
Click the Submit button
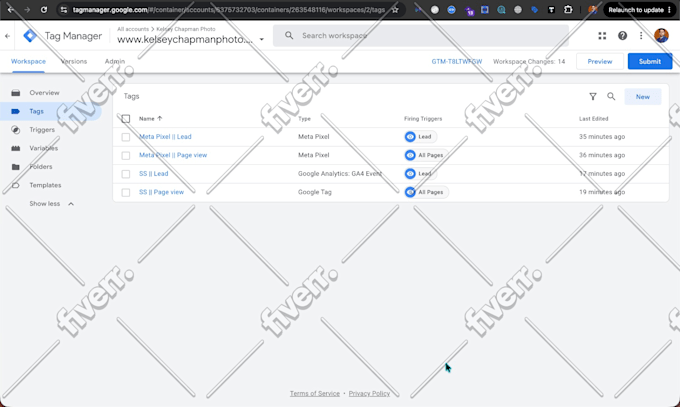click(650, 62)
